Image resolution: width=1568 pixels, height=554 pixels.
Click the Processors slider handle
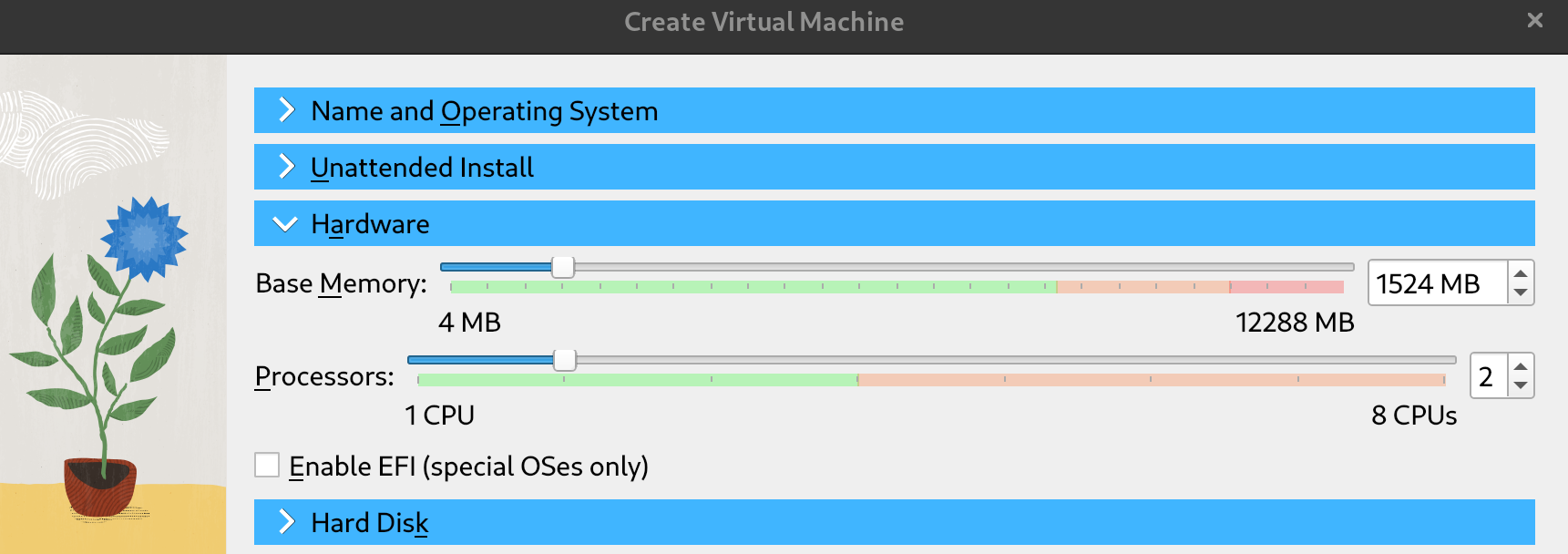(565, 360)
